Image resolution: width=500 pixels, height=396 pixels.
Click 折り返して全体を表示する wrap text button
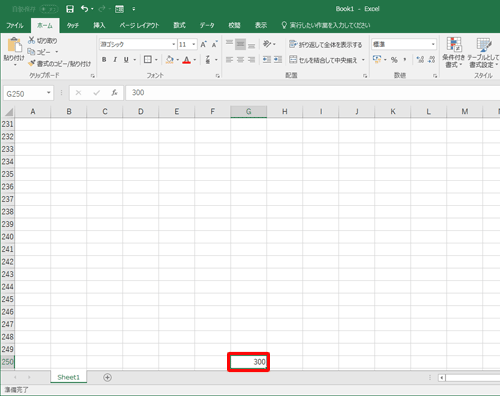326,44
